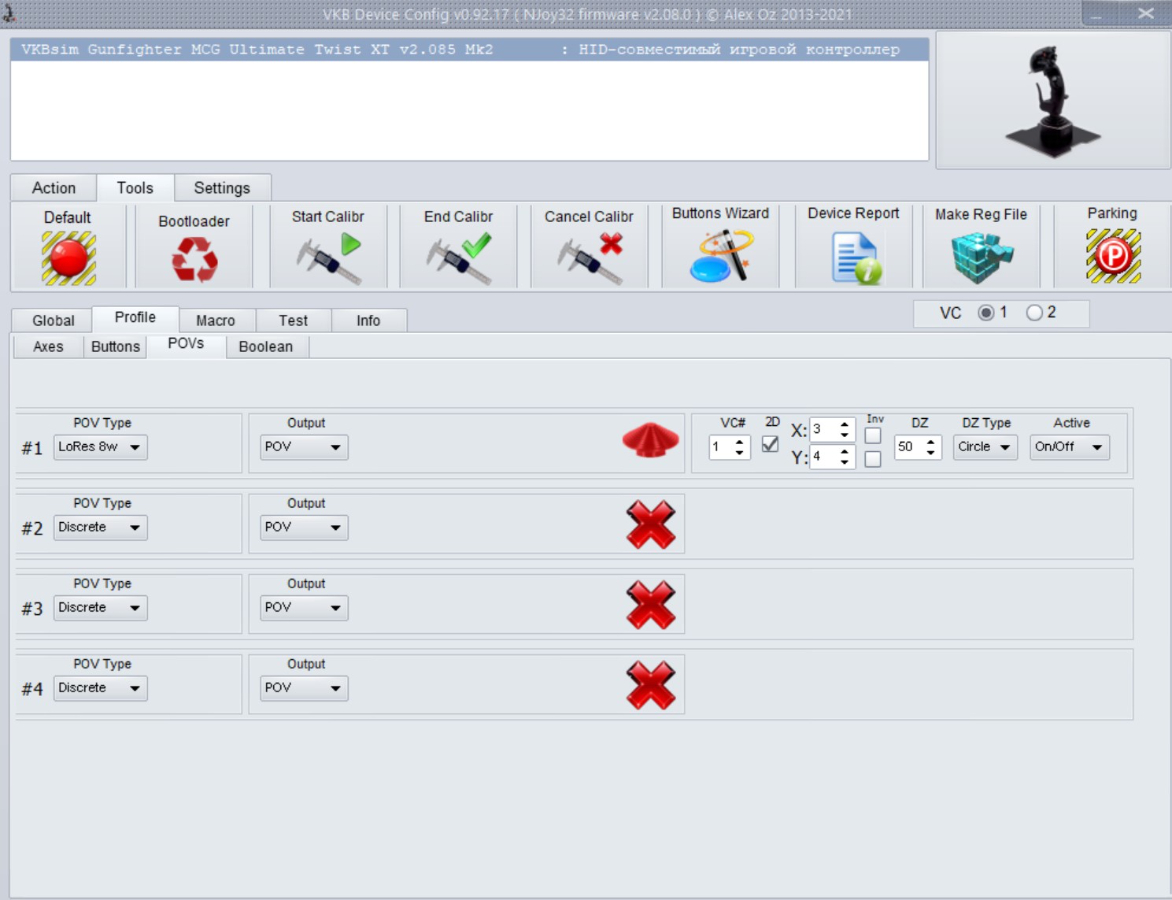The height and width of the screenshot is (900, 1172).
Task: Switch to the Tools tab
Action: [x=135, y=188]
